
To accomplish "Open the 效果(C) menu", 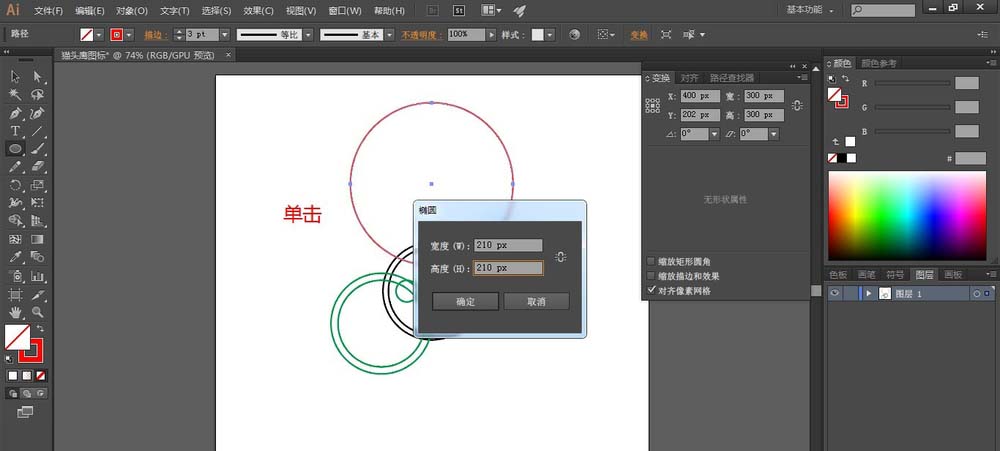I will click(258, 11).
